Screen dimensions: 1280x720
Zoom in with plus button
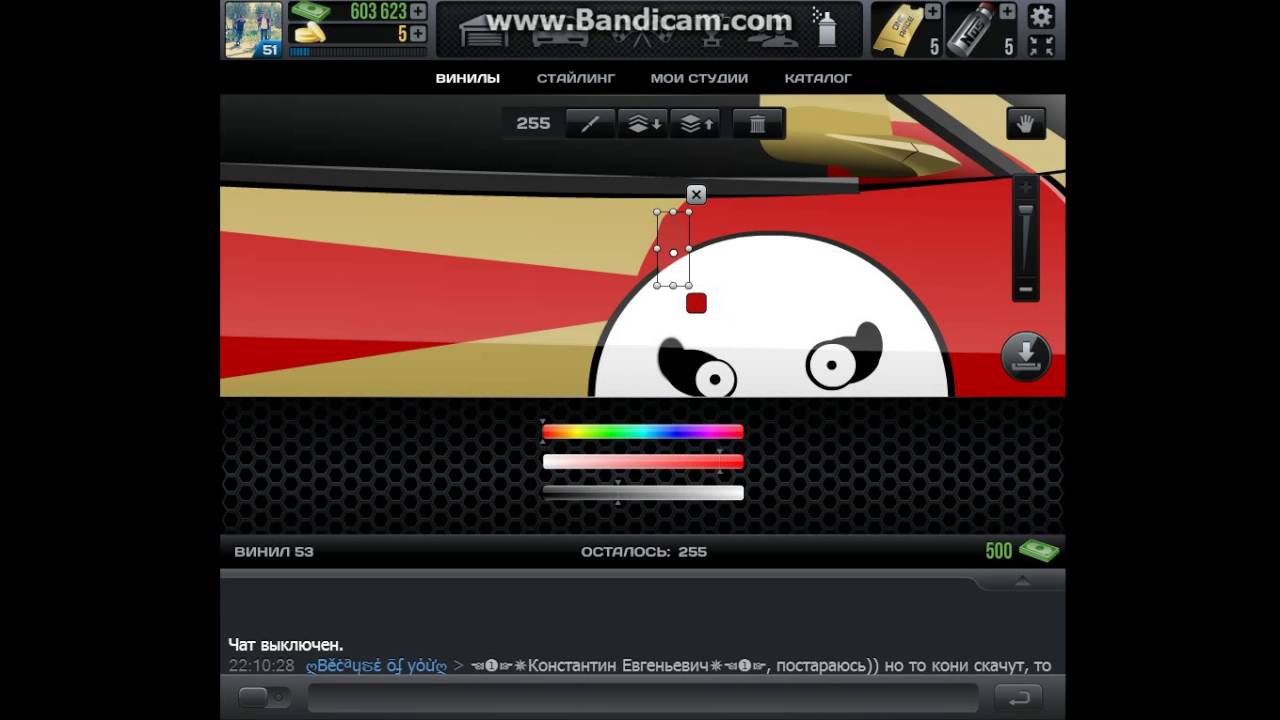tap(1025, 188)
